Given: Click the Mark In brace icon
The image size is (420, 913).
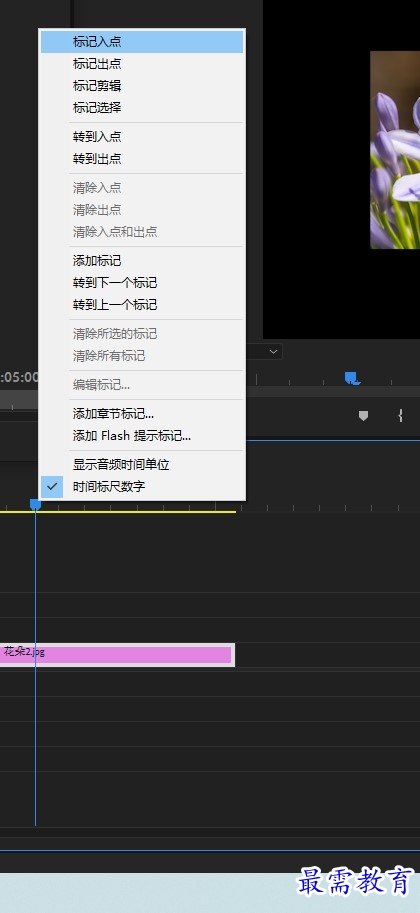Looking at the screenshot, I should click(x=400, y=415).
